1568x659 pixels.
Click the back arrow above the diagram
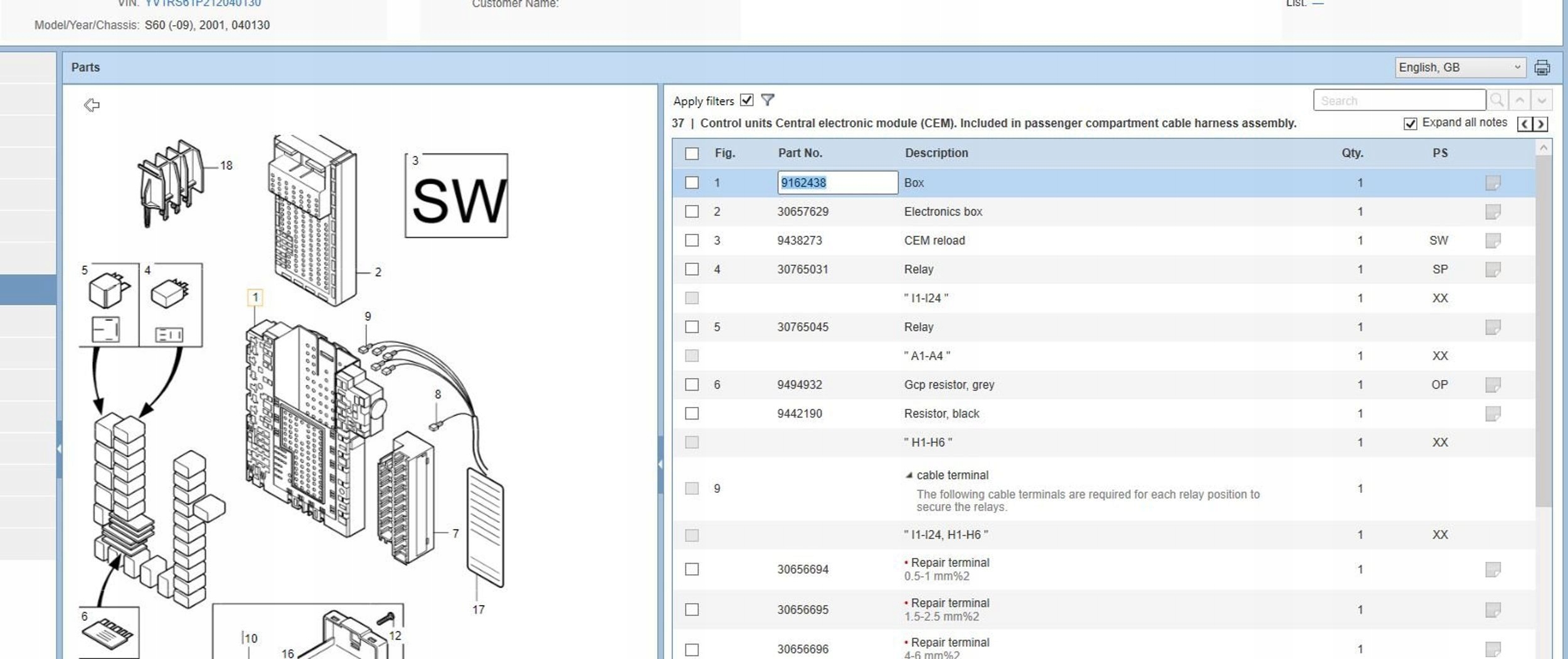[92, 105]
